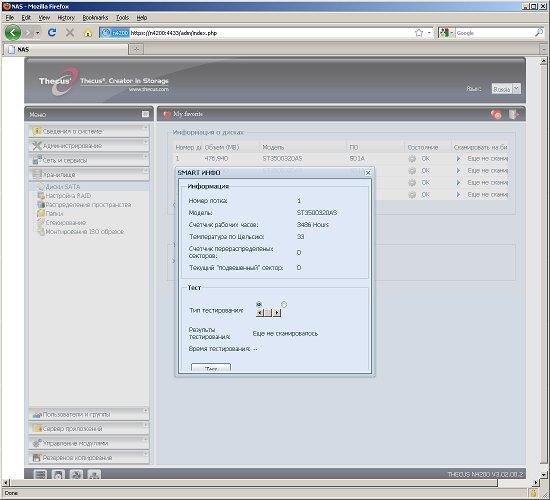Select the first test type radio button

click(x=259, y=304)
